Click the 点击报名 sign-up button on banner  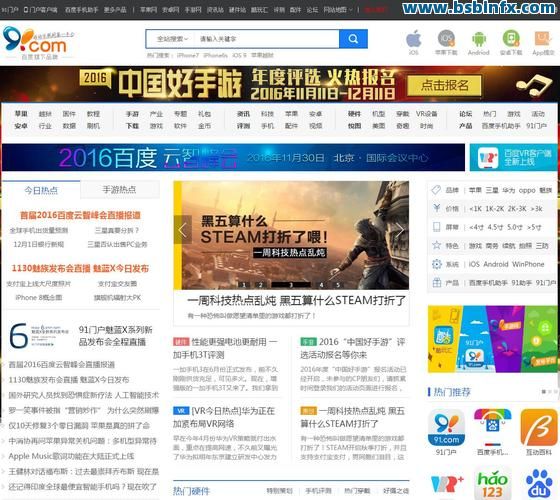[444, 85]
